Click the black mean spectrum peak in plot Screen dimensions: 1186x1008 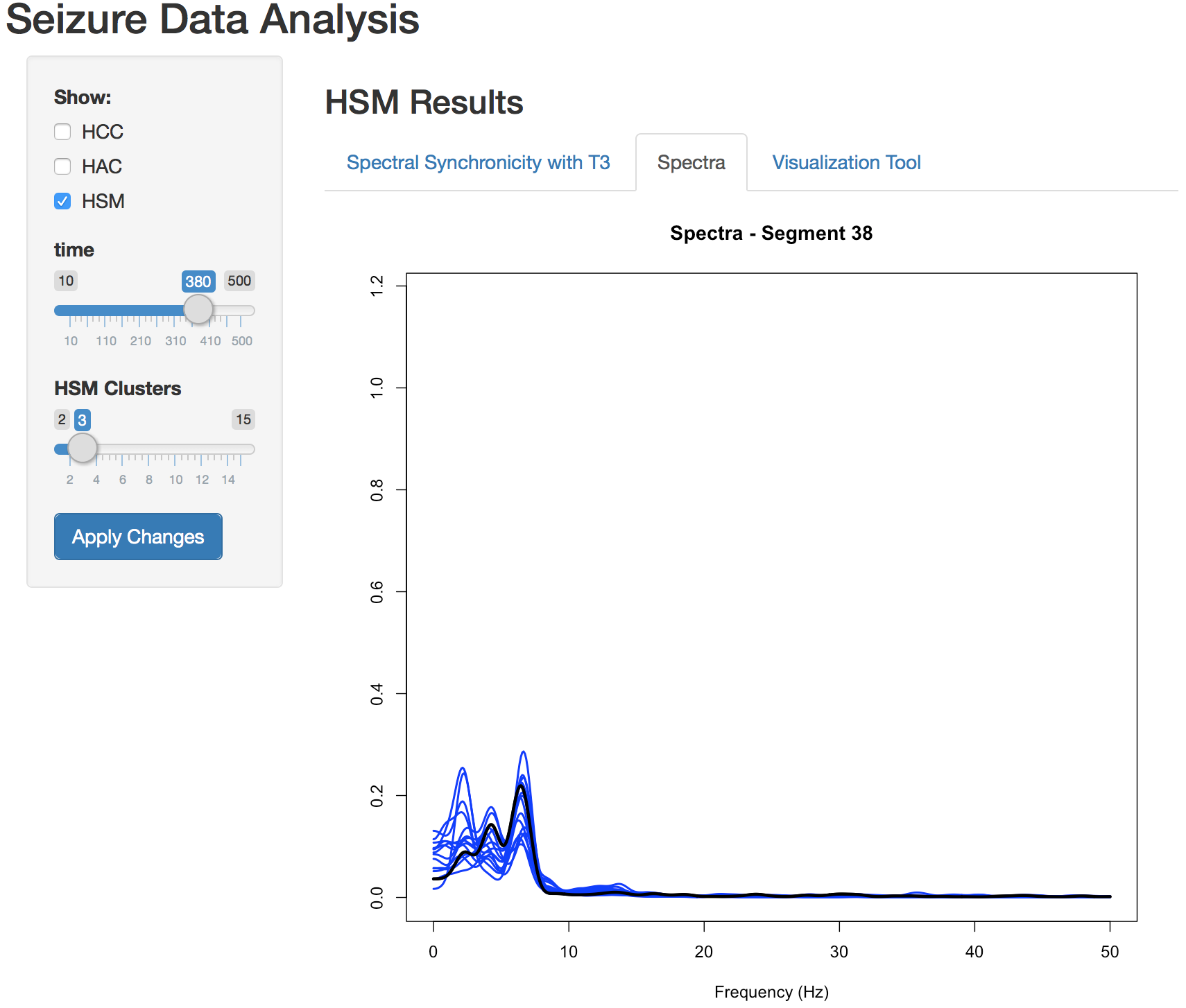[522, 786]
